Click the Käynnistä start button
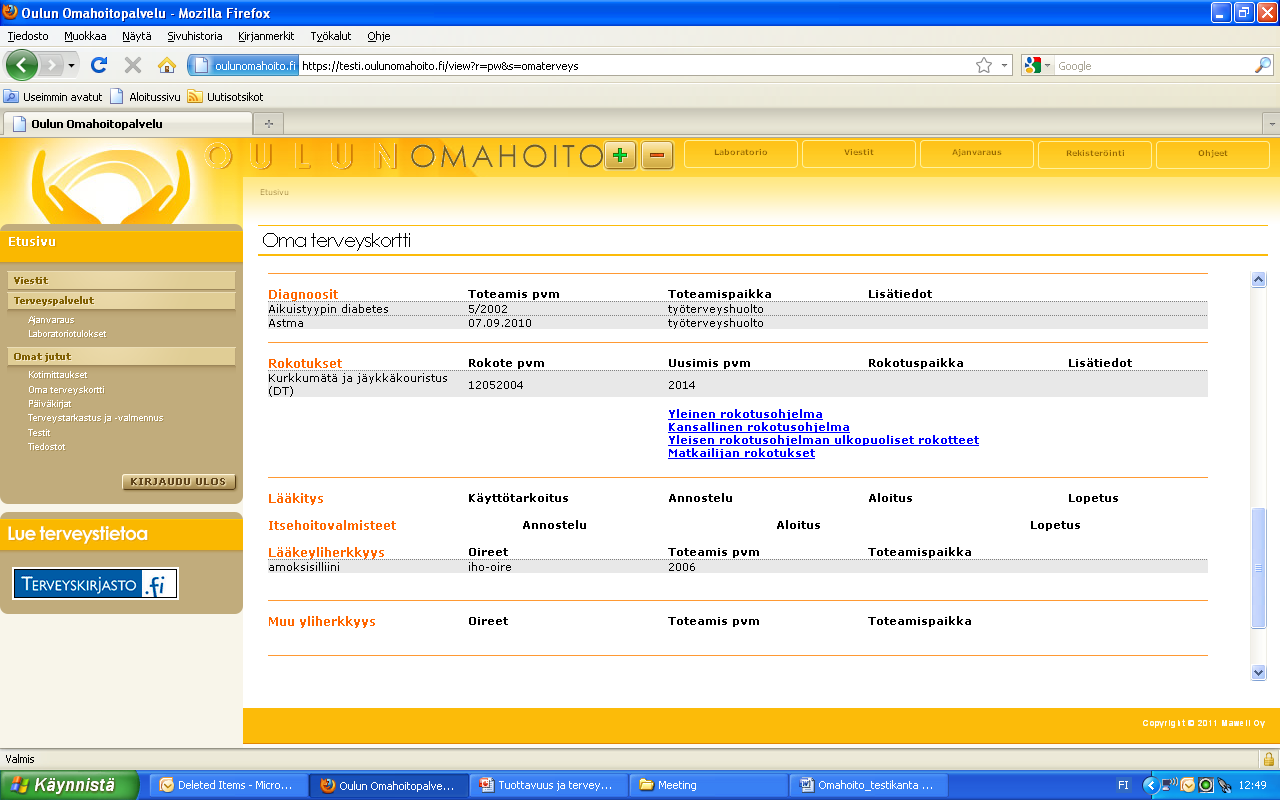The width and height of the screenshot is (1280, 800). tap(69, 785)
